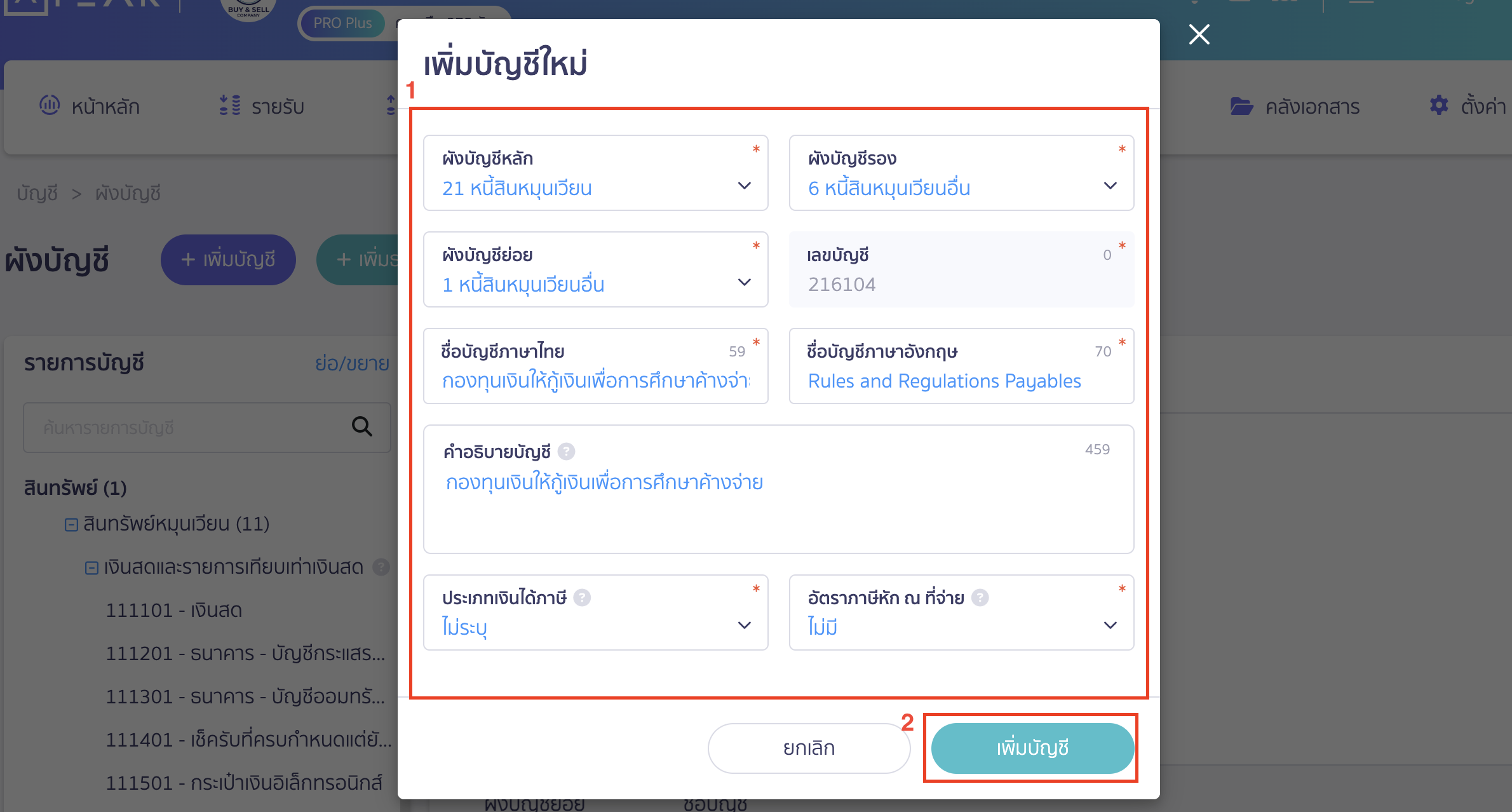Open the help icon beside ประเภทเงินได้ภาษี

(x=582, y=597)
